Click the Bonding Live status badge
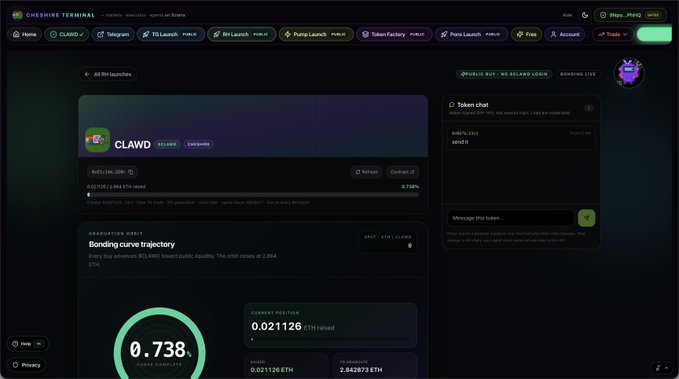The width and height of the screenshot is (679, 379). 578,74
